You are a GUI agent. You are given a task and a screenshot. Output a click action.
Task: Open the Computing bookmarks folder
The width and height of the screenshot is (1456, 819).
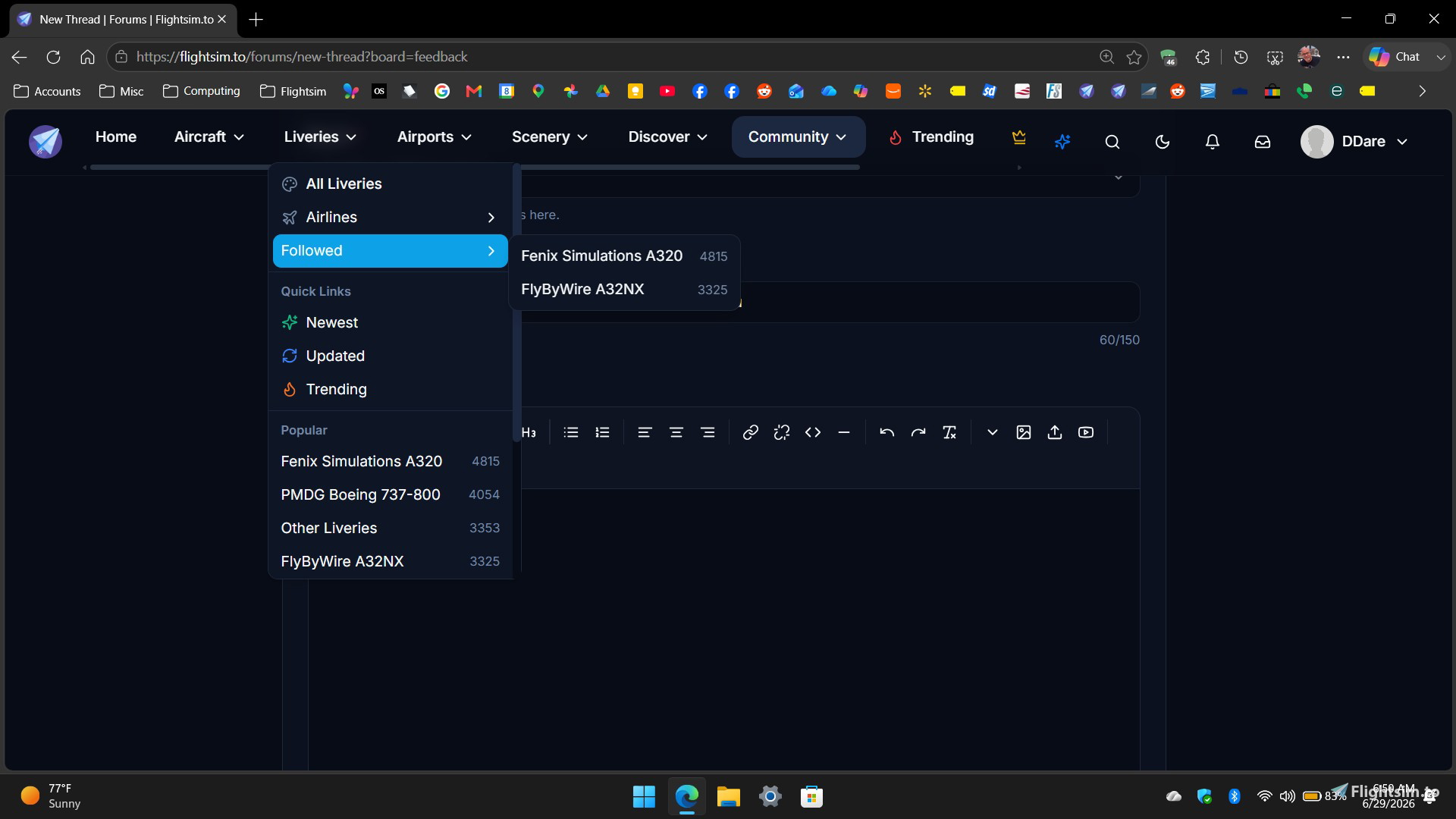pyautogui.click(x=202, y=91)
